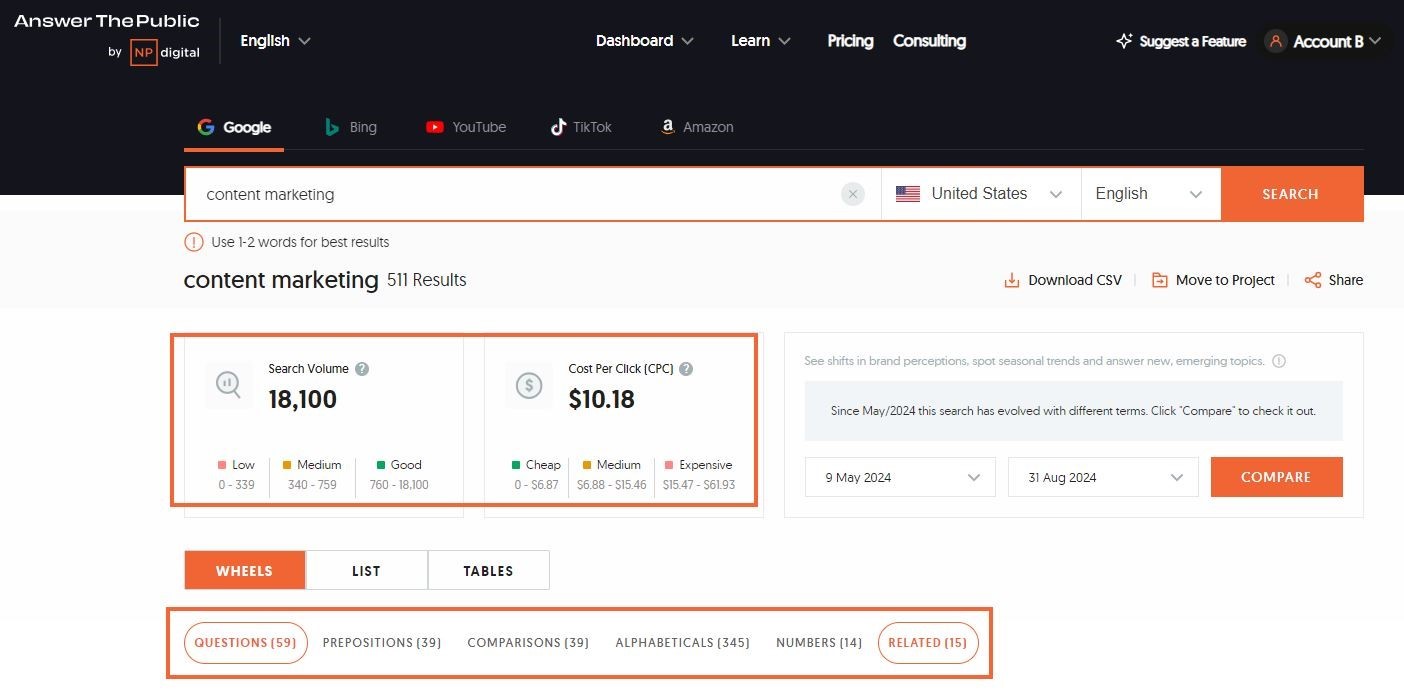Switch to the Amazon search tab
The width and height of the screenshot is (1404, 691).
click(697, 127)
